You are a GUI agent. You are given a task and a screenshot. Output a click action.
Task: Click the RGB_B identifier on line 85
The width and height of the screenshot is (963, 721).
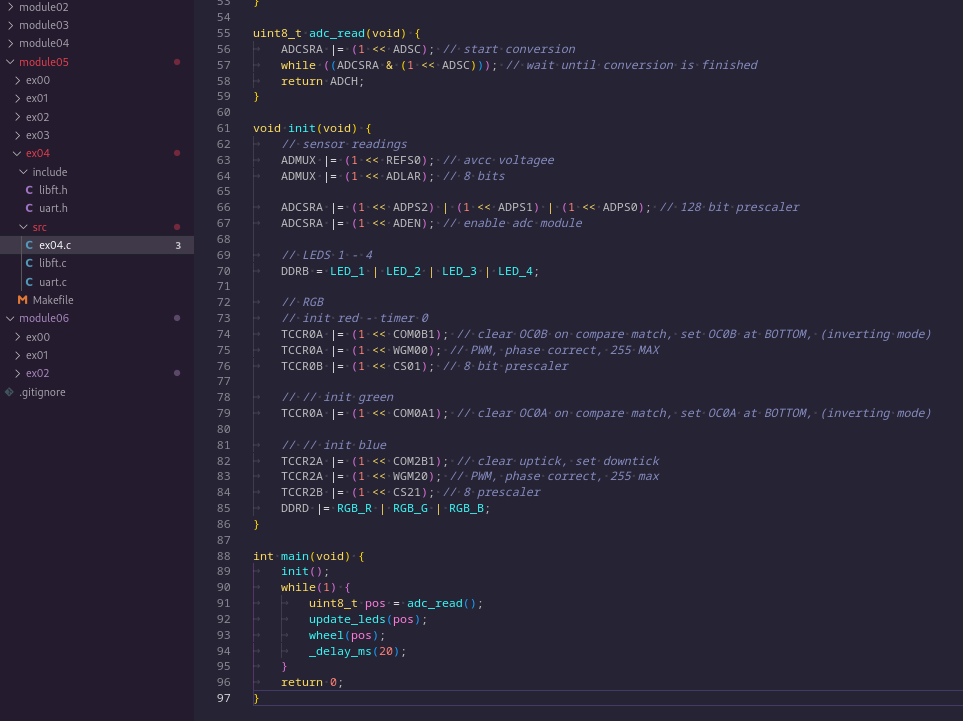(x=466, y=508)
